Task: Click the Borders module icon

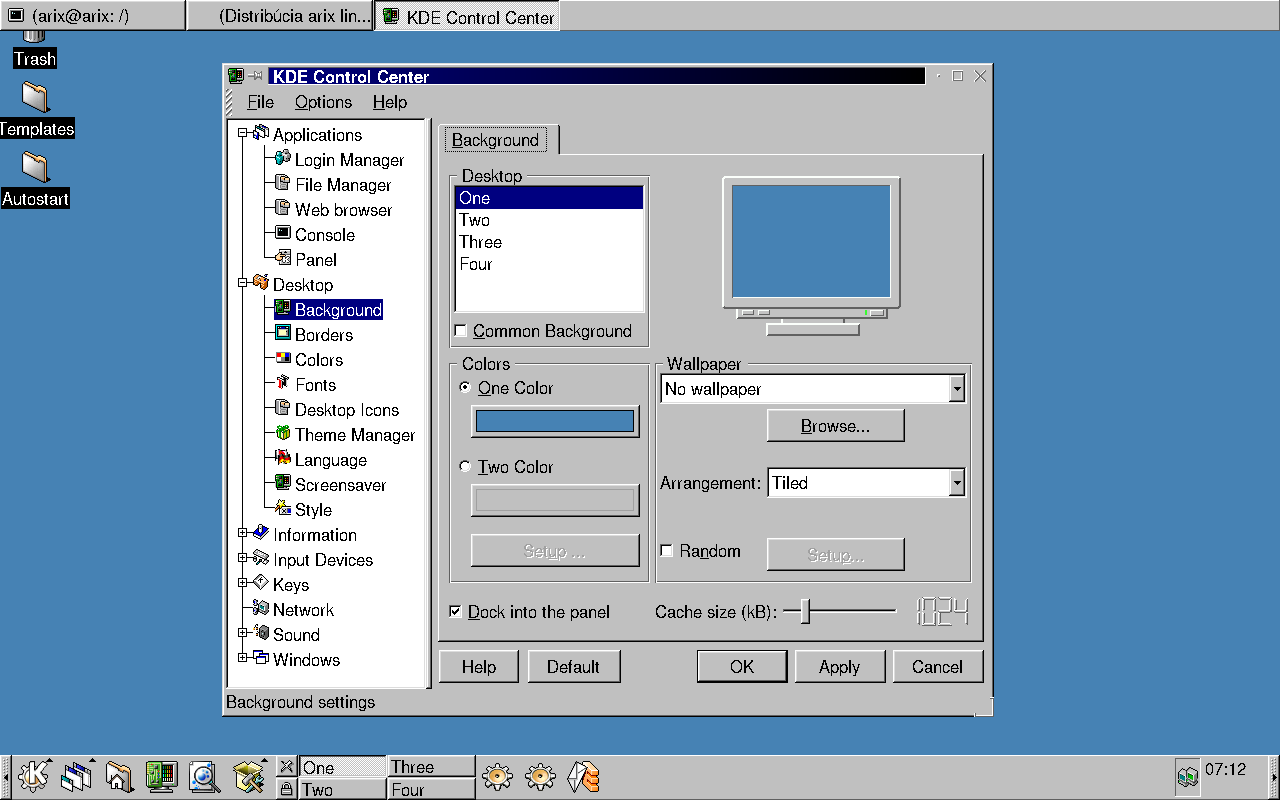Action: pyautogui.click(x=283, y=334)
